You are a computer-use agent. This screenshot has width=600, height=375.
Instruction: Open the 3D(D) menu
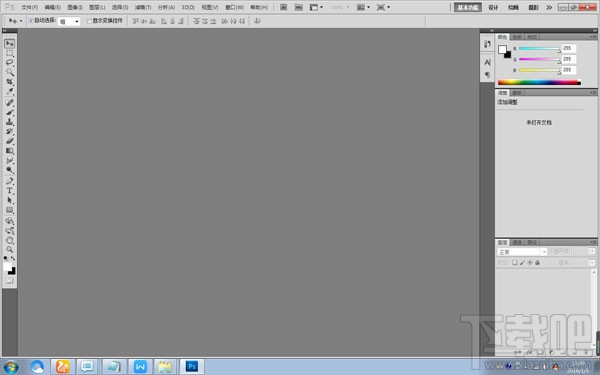coord(188,7)
